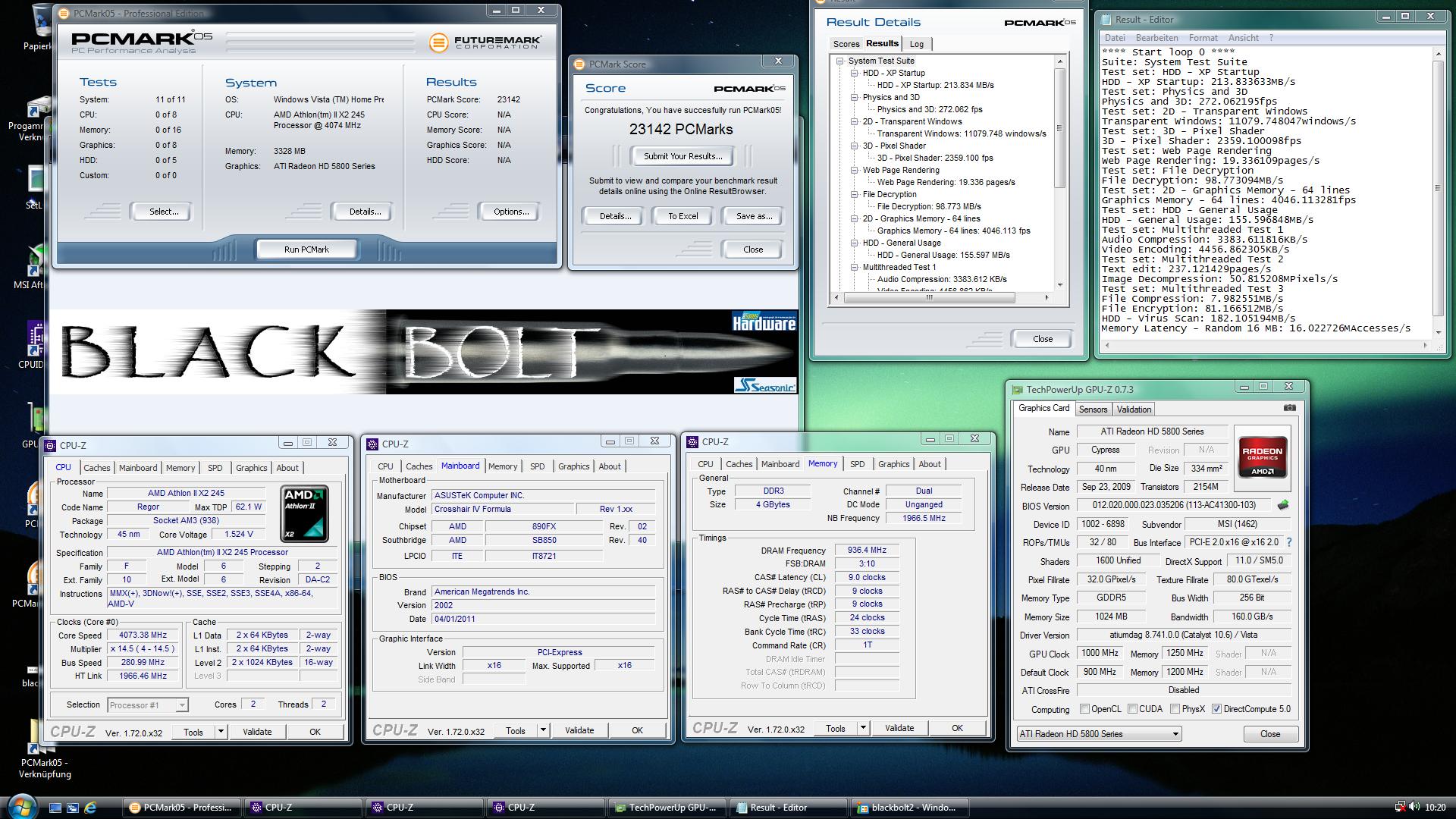Collapse the HDD - XP Startup tree node
1456x819 pixels.
[x=854, y=74]
